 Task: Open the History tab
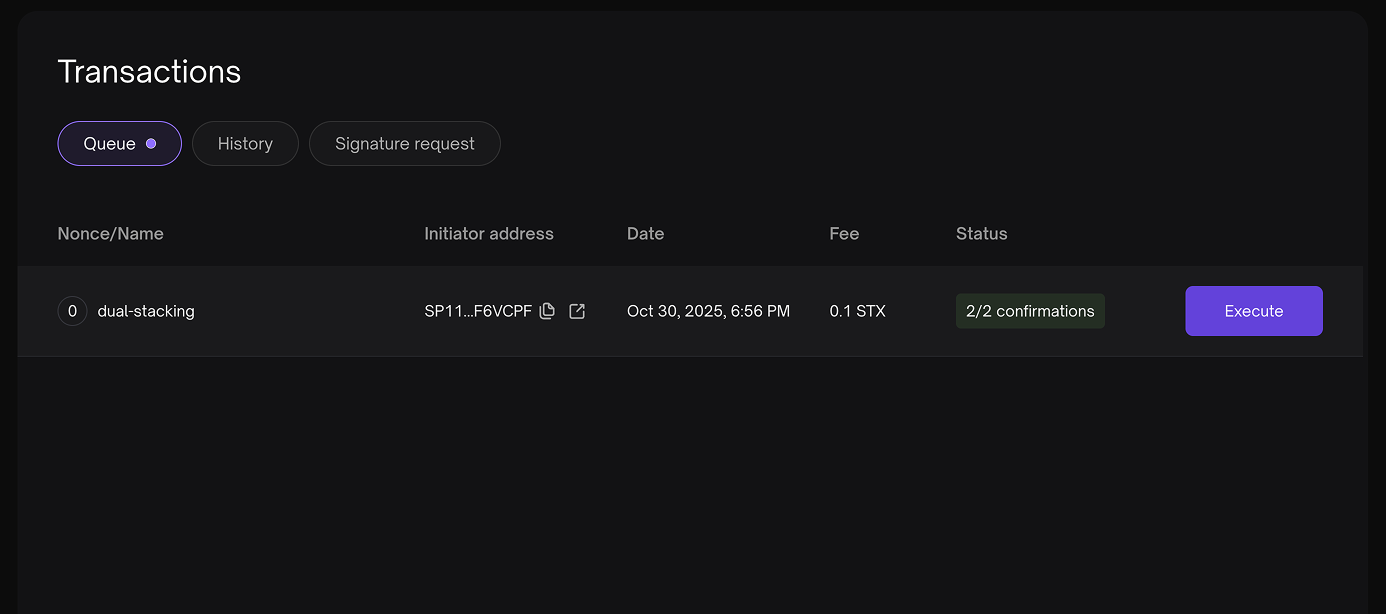pos(245,144)
